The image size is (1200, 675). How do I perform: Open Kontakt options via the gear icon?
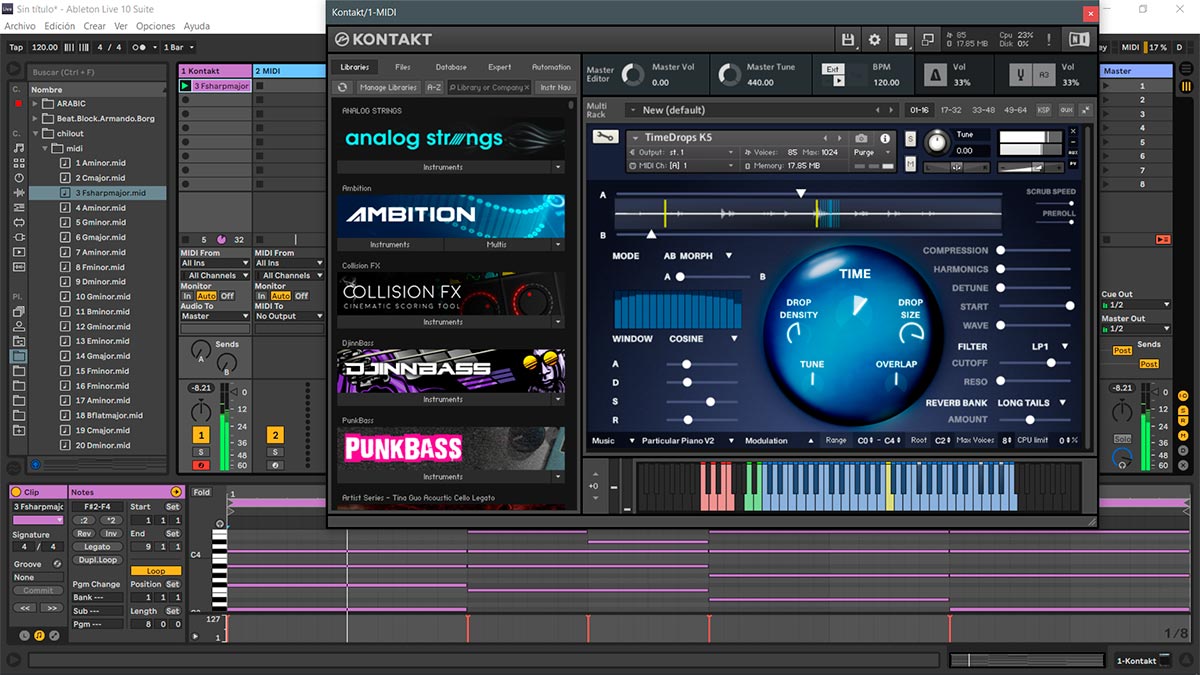[x=875, y=39]
